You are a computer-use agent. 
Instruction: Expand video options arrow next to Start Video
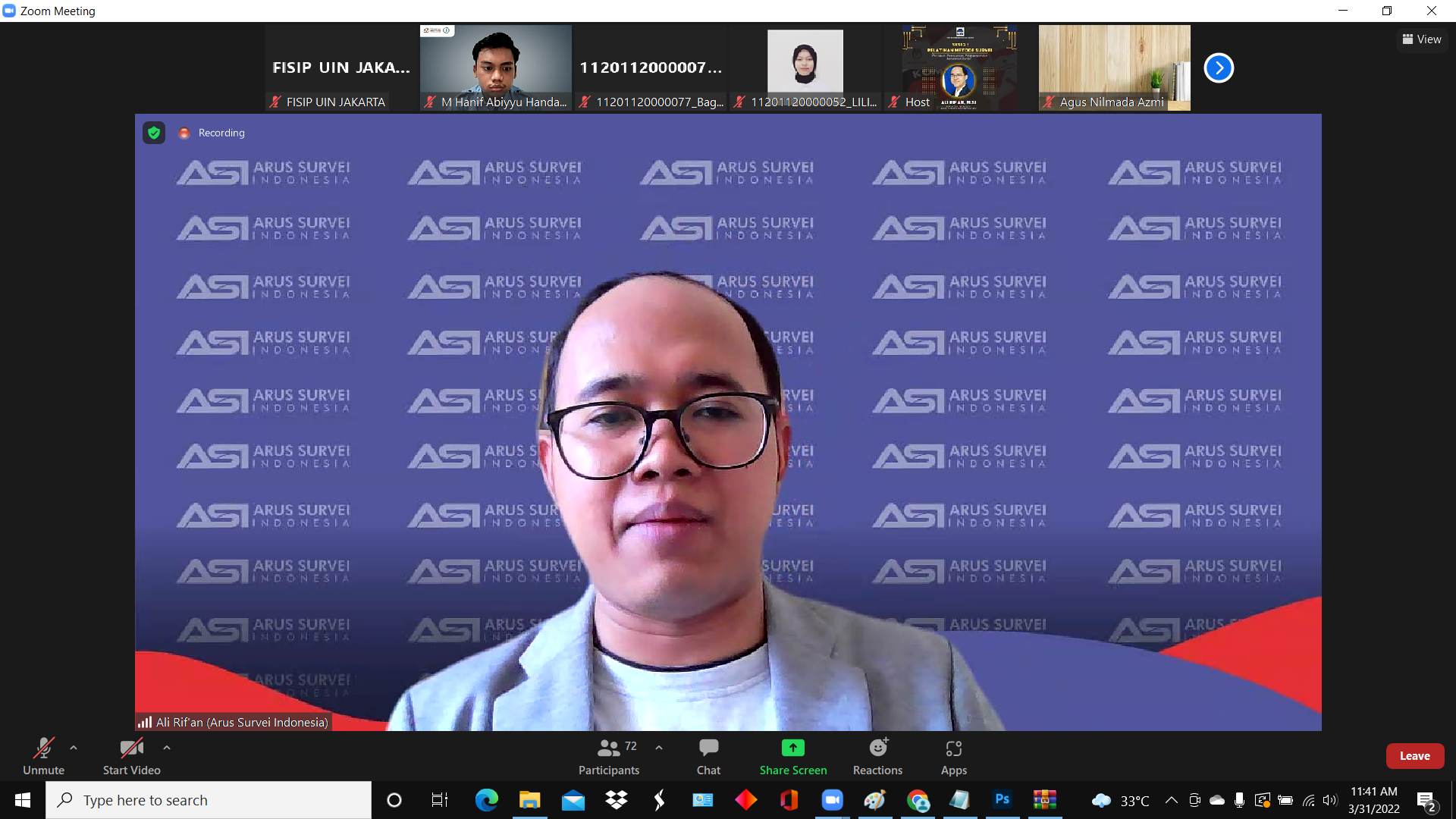tap(167, 748)
